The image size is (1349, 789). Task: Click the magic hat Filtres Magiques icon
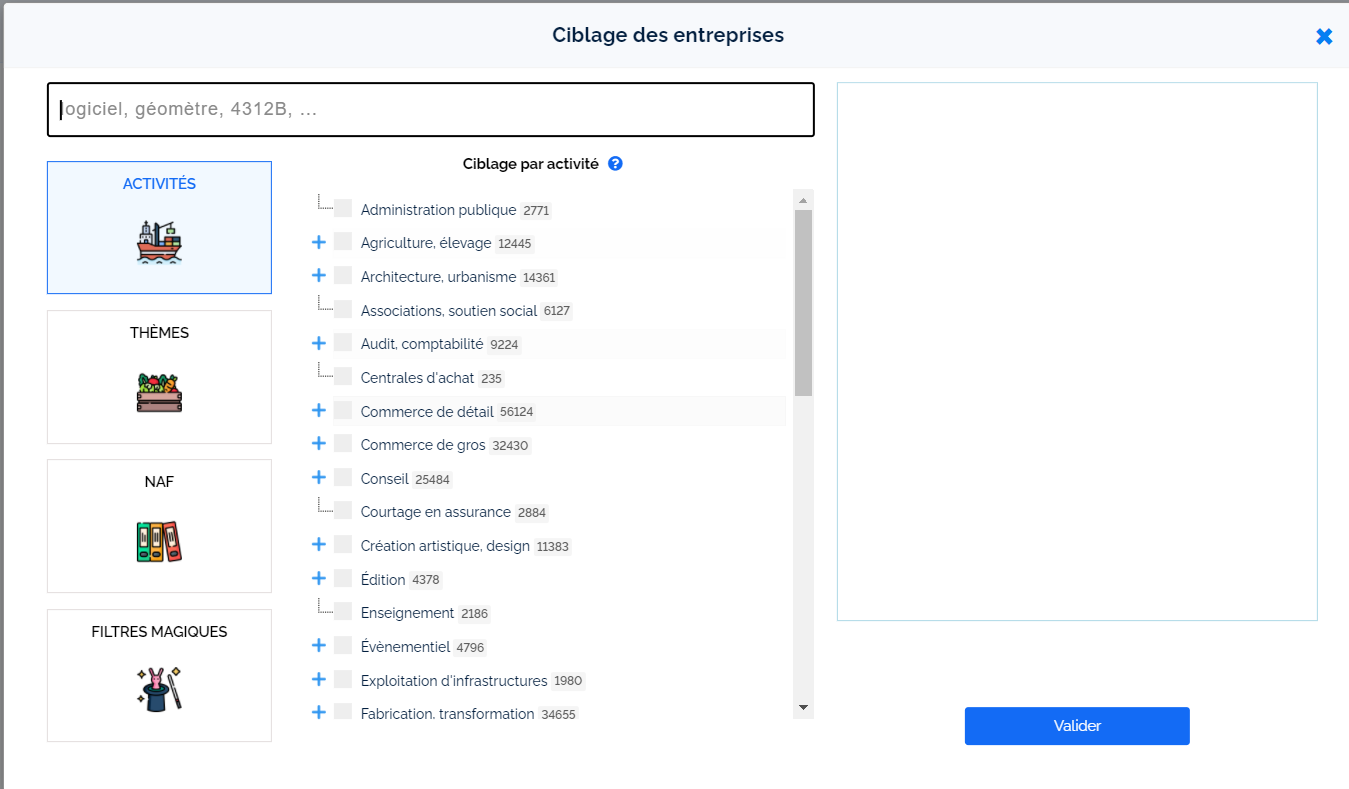point(159,689)
